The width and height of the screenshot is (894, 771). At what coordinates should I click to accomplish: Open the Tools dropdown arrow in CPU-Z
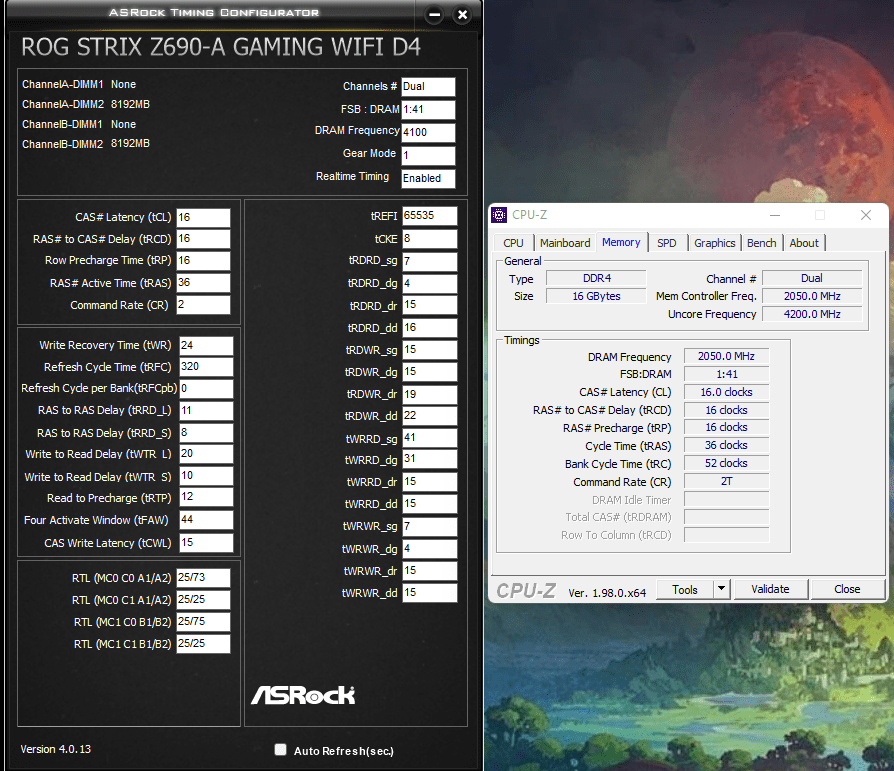tap(721, 589)
